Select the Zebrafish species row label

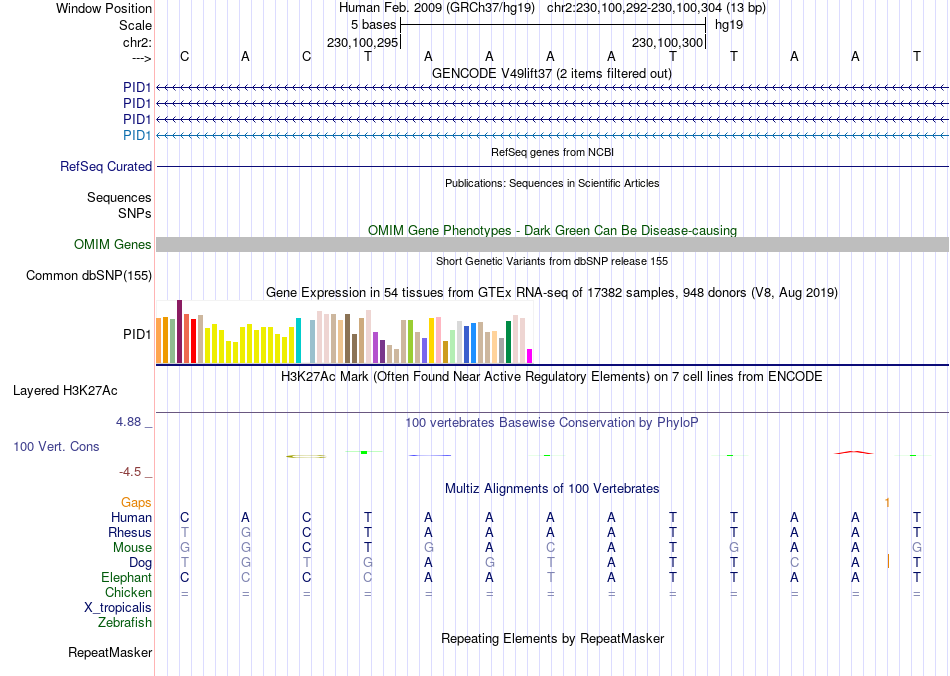(x=125, y=622)
